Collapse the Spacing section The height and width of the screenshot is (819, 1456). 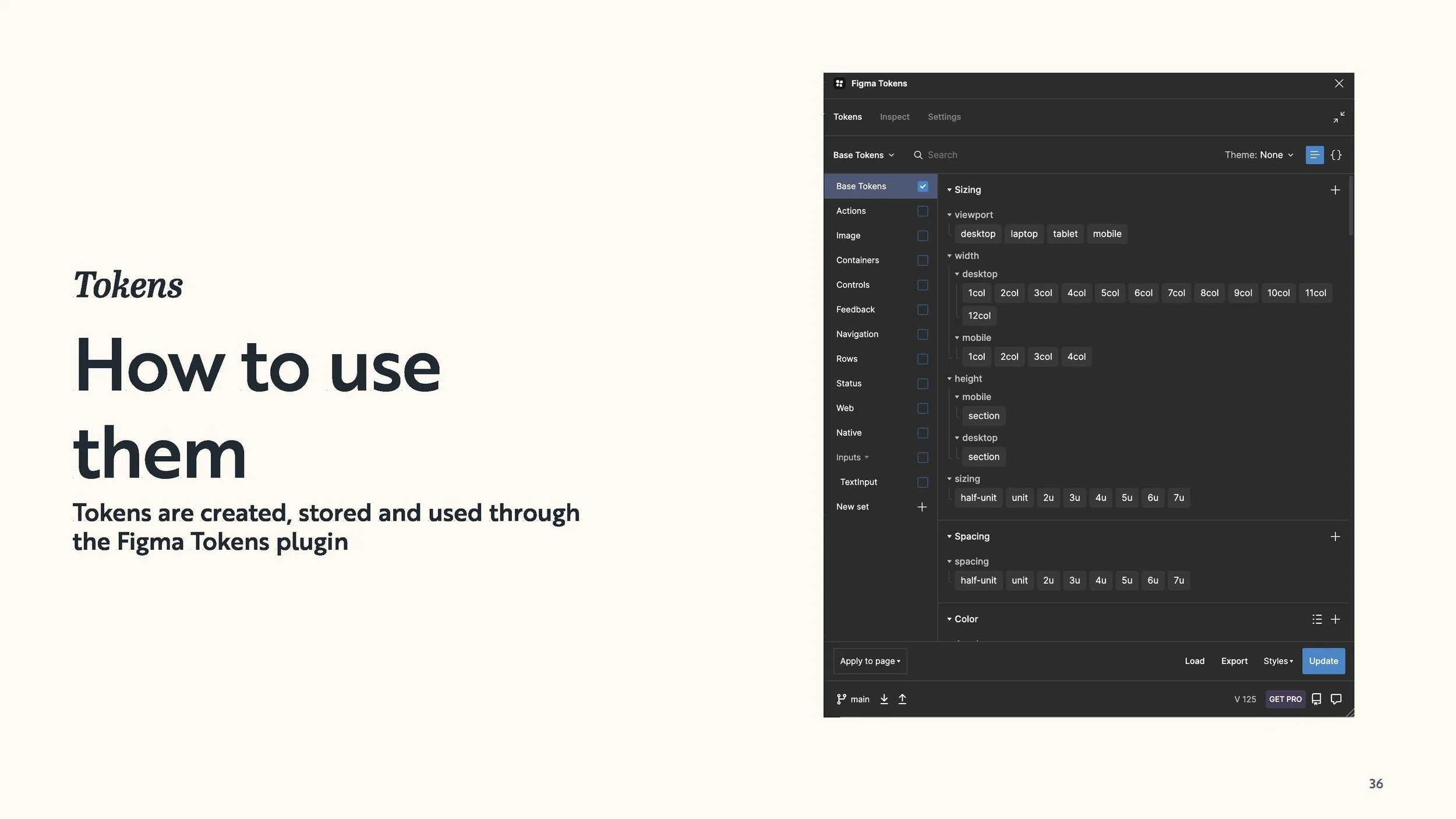[949, 536]
